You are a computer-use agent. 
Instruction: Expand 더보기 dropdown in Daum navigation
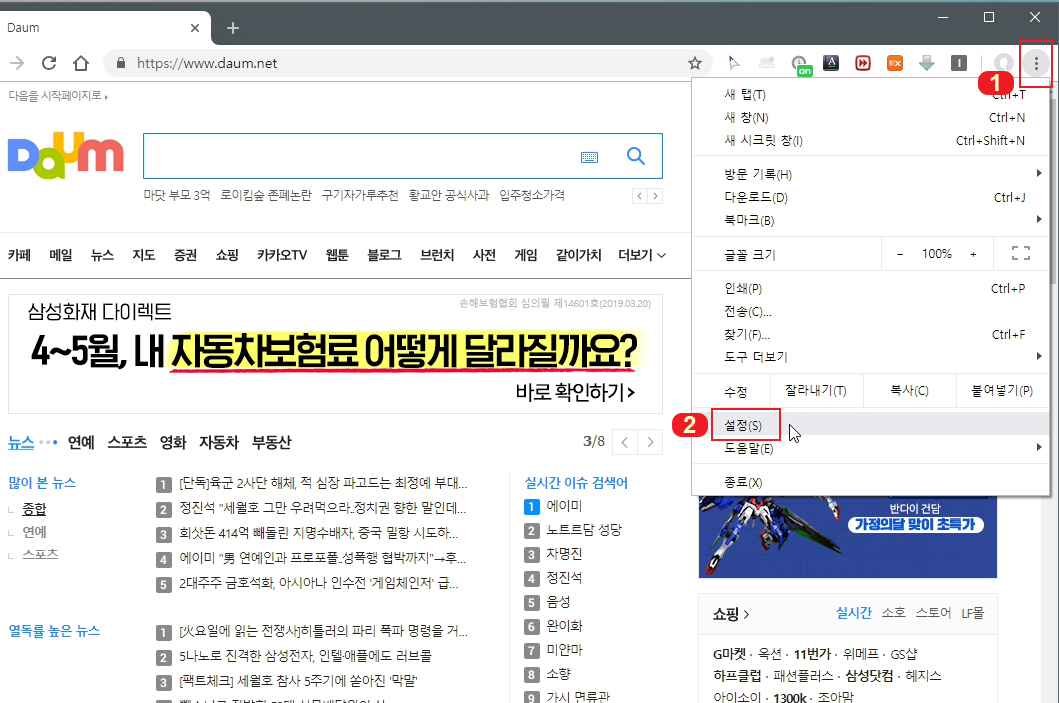click(x=642, y=255)
